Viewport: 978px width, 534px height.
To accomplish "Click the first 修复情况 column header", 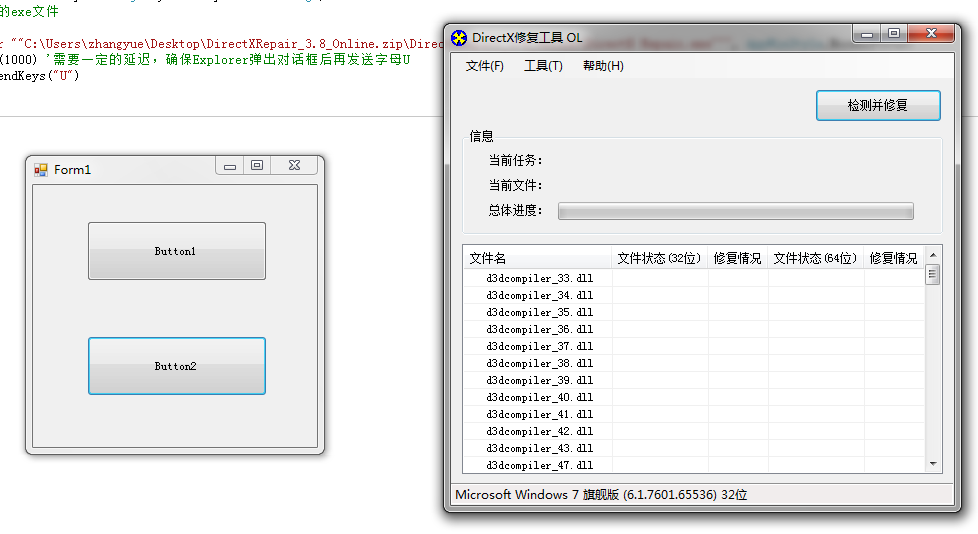I will click(x=738, y=258).
